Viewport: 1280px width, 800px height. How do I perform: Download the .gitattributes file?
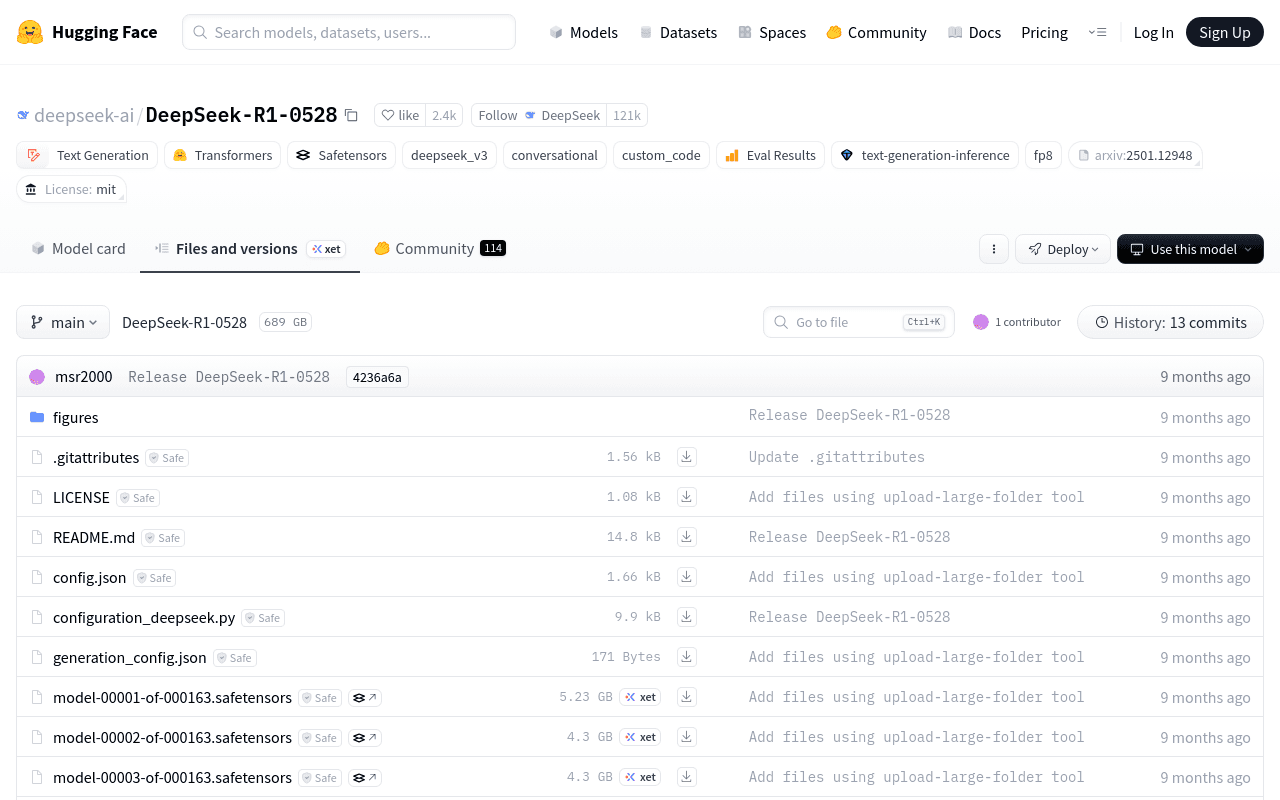[687, 457]
